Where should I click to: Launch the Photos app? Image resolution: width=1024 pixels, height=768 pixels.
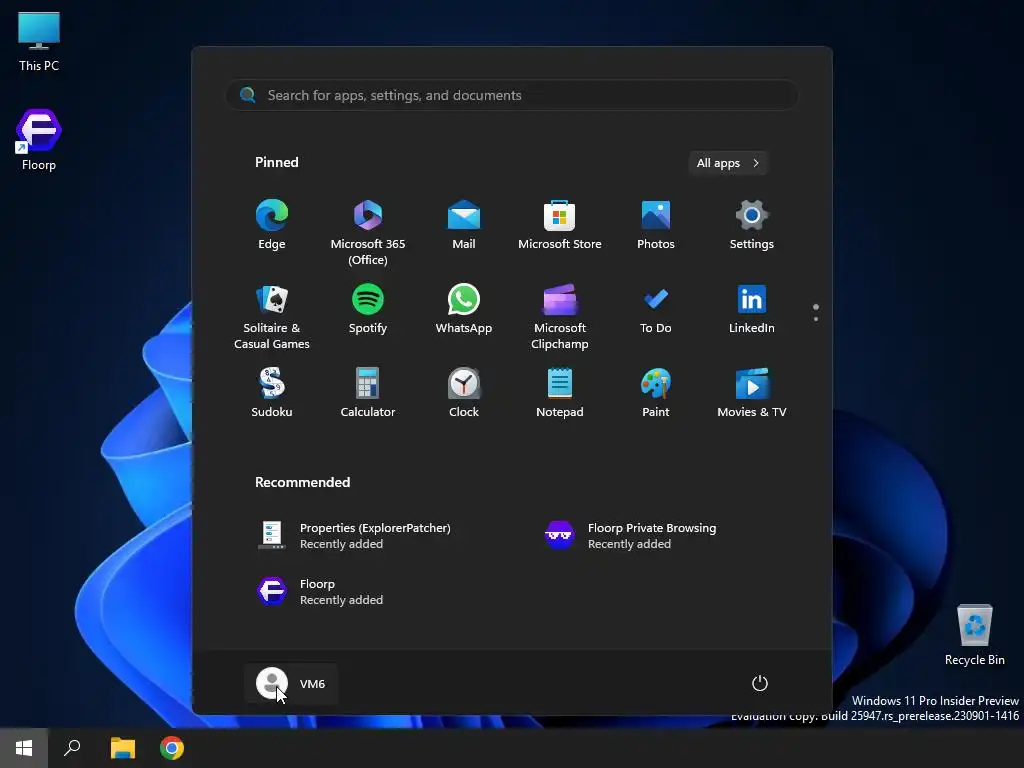click(656, 225)
